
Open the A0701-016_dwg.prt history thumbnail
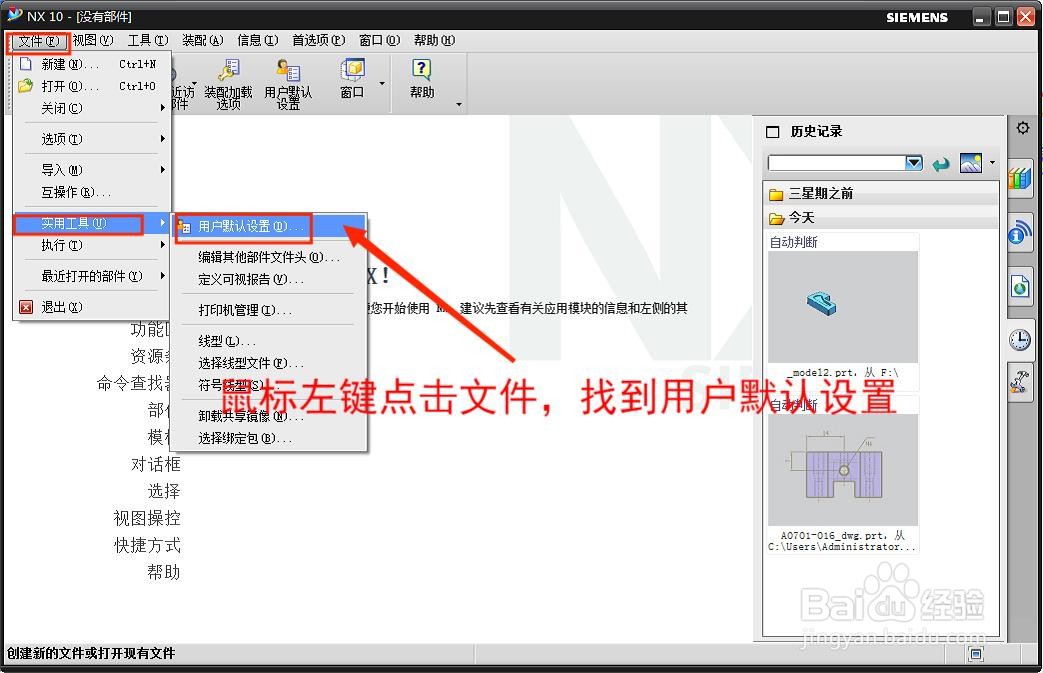pos(843,470)
